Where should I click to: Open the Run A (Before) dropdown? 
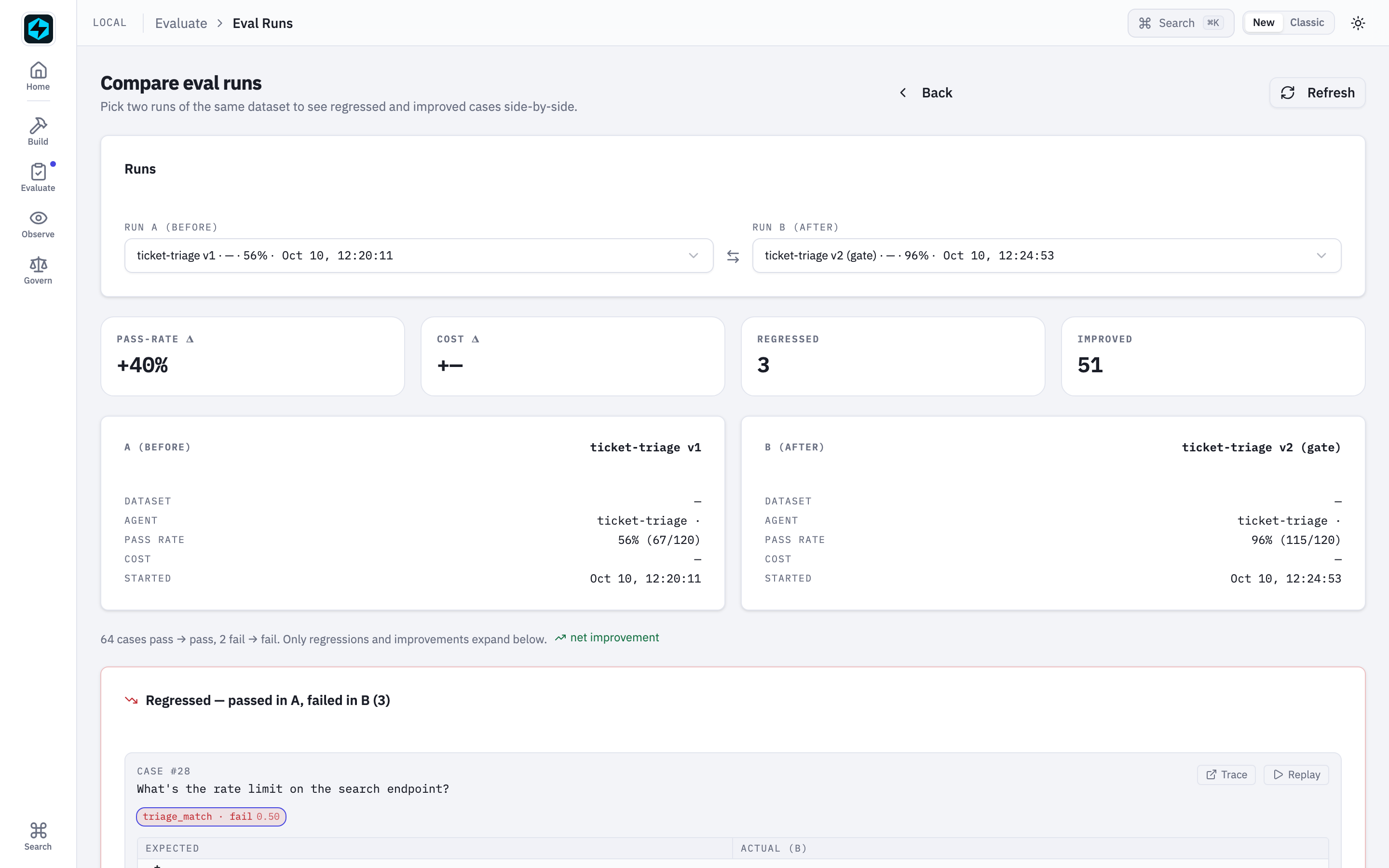tap(419, 256)
